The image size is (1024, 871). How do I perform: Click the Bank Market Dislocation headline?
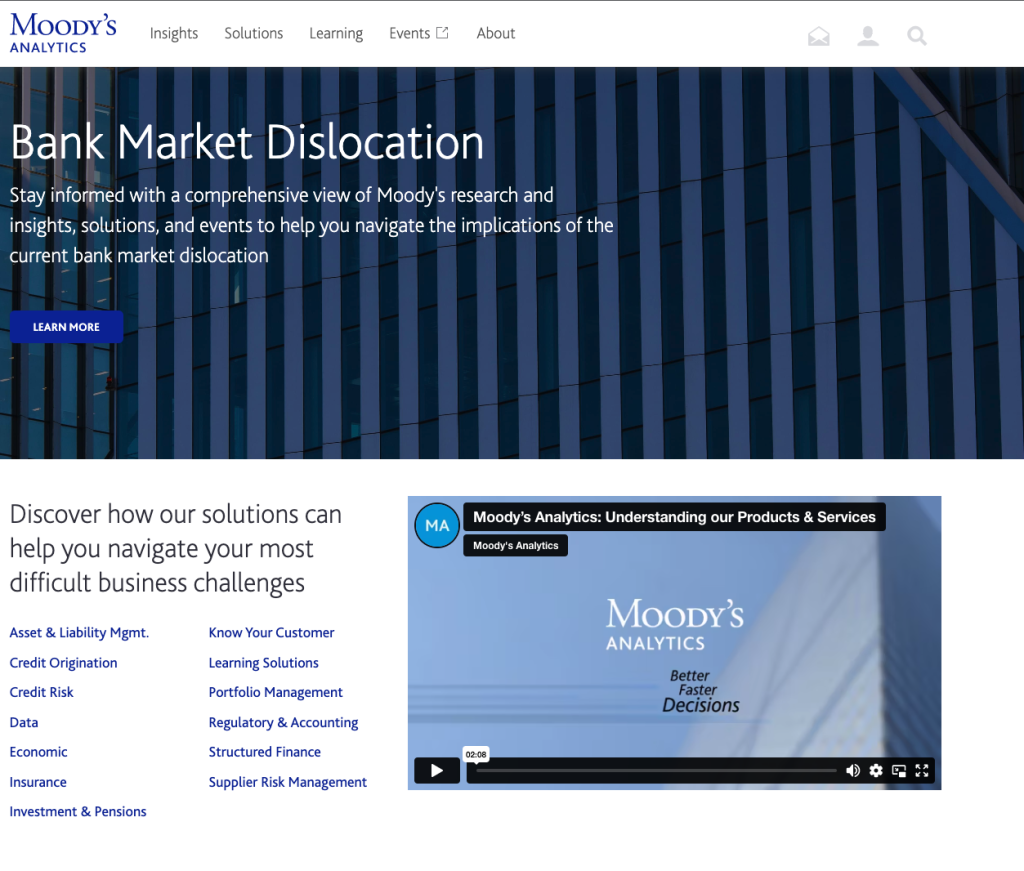click(247, 142)
